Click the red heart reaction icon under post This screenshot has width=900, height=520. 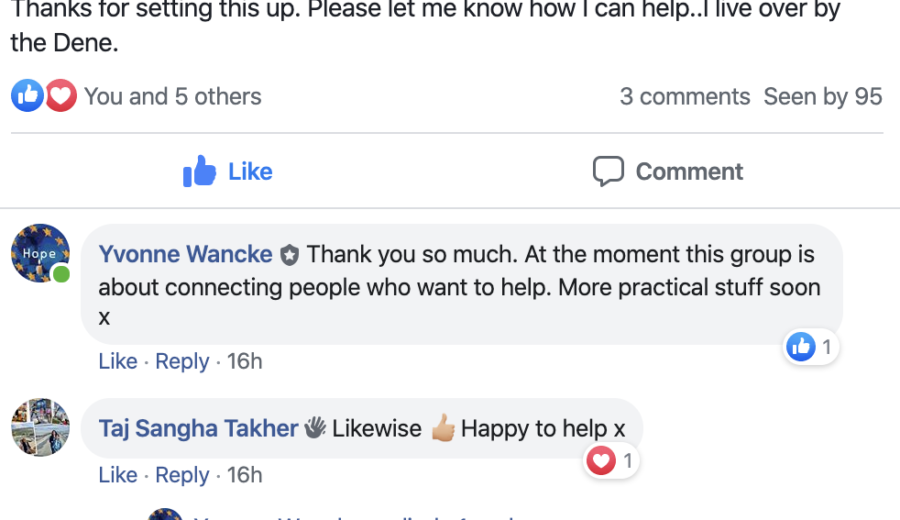tap(61, 96)
